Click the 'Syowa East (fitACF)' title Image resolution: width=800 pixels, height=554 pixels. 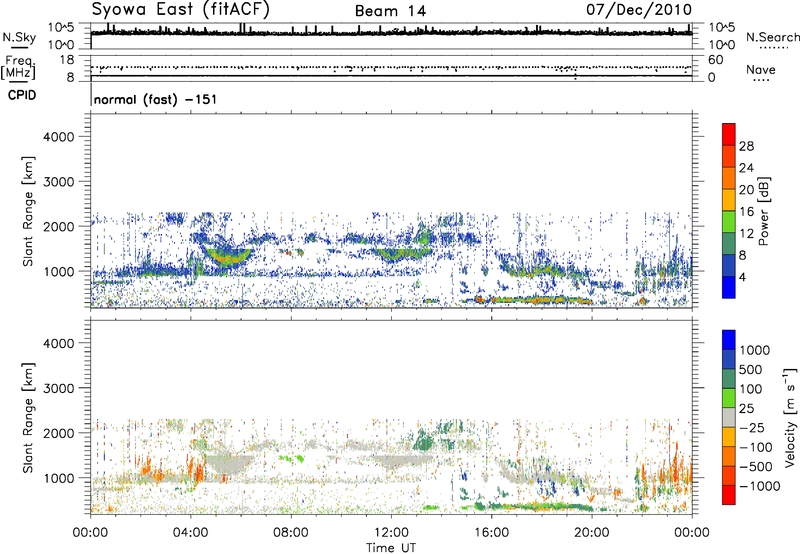click(181, 10)
